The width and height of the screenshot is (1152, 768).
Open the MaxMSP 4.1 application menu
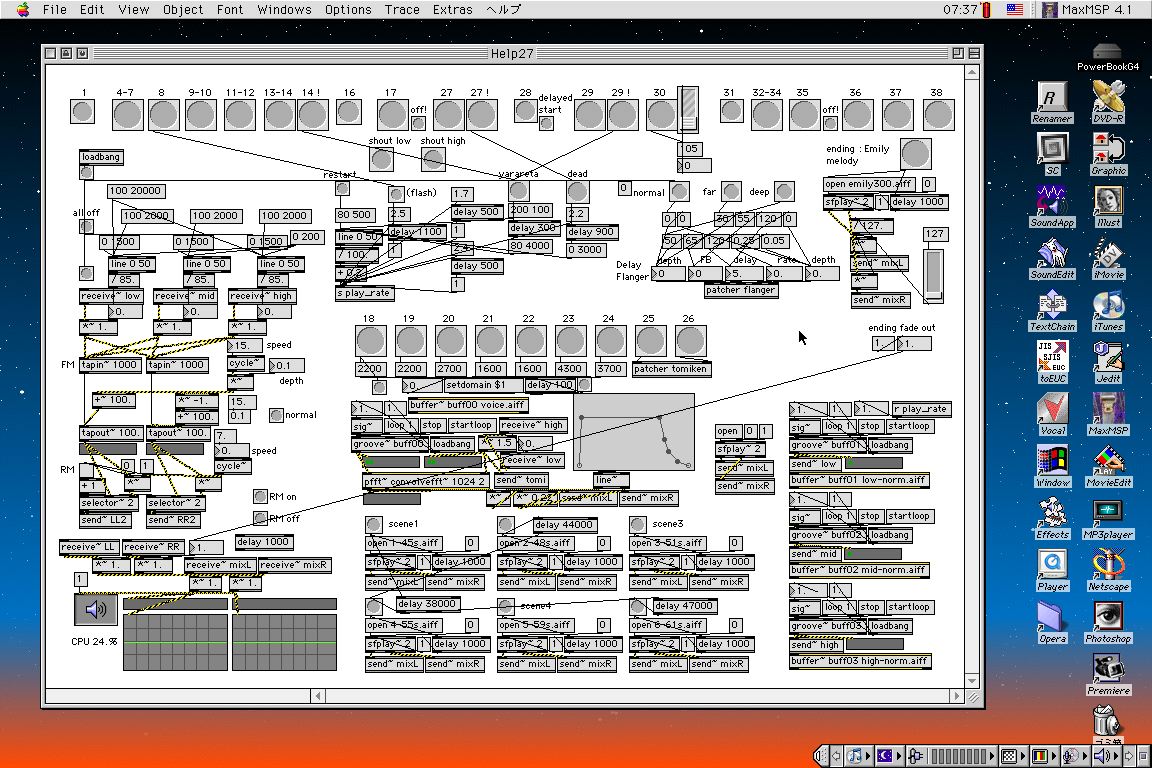pyautogui.click(x=1087, y=10)
